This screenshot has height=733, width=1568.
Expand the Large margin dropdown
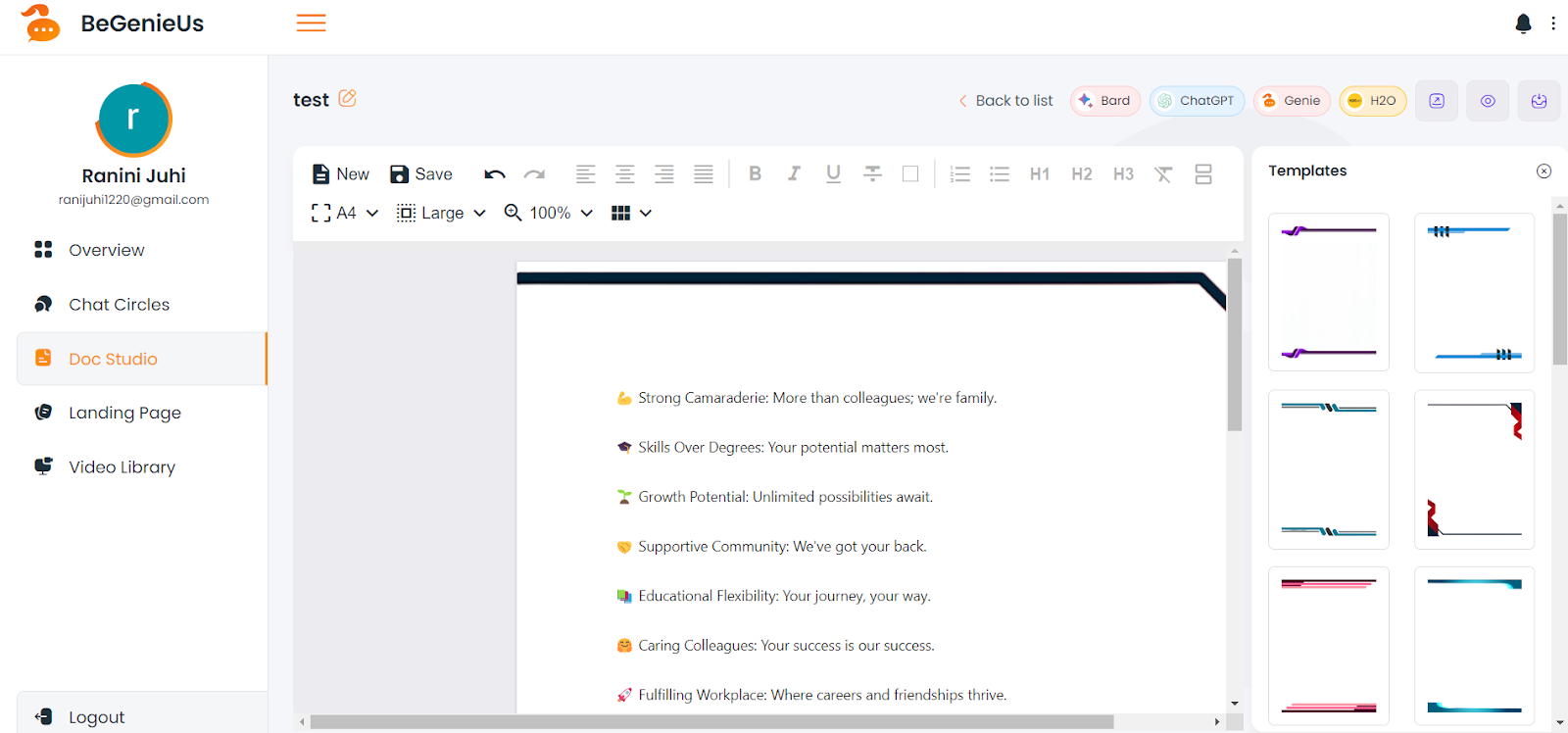tap(441, 213)
